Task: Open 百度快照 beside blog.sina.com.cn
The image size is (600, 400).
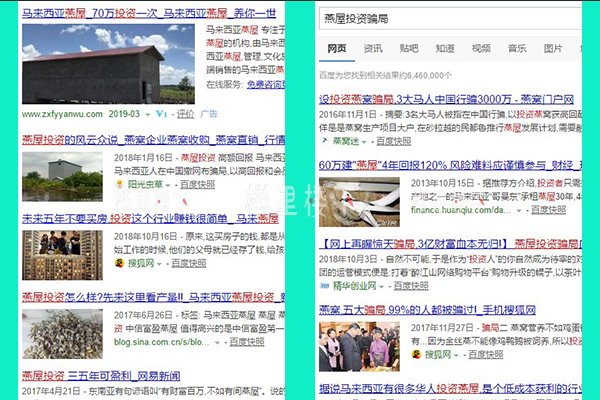Action: [247, 342]
